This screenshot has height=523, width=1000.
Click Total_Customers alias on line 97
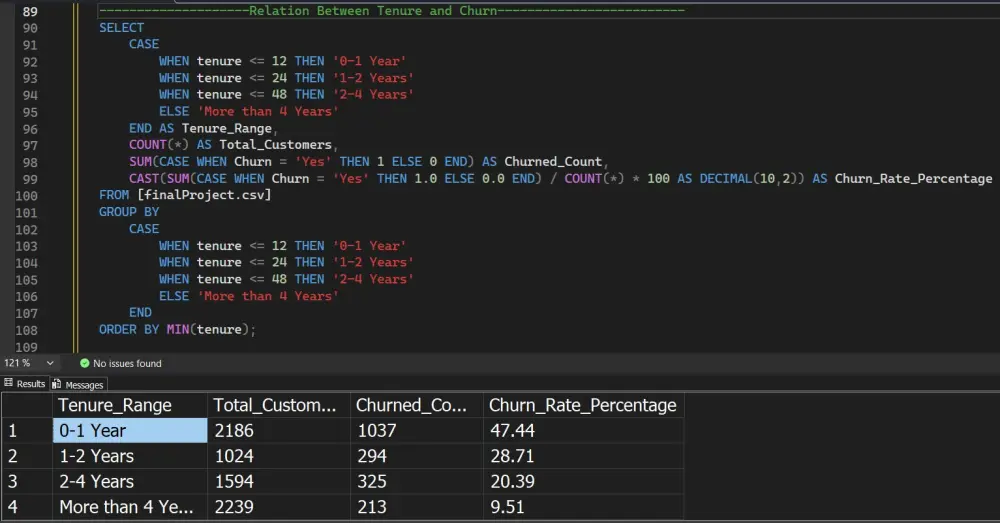(x=276, y=145)
